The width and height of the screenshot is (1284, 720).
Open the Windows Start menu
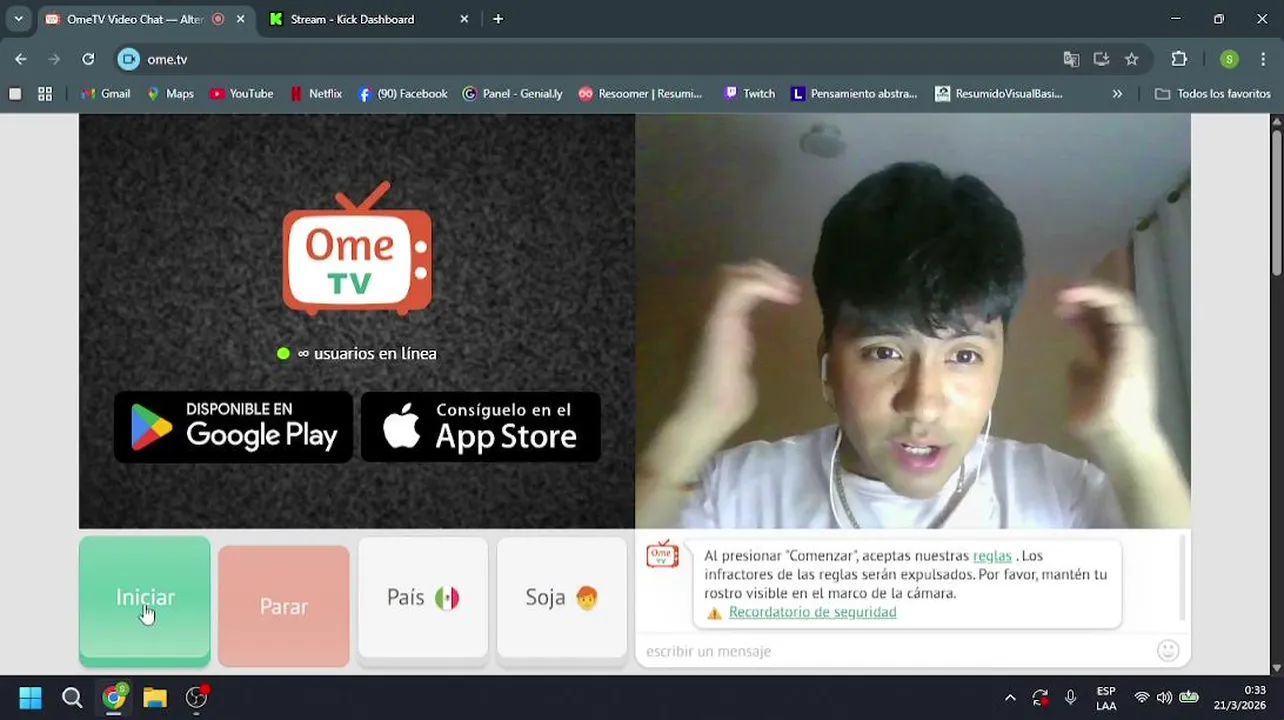30,697
